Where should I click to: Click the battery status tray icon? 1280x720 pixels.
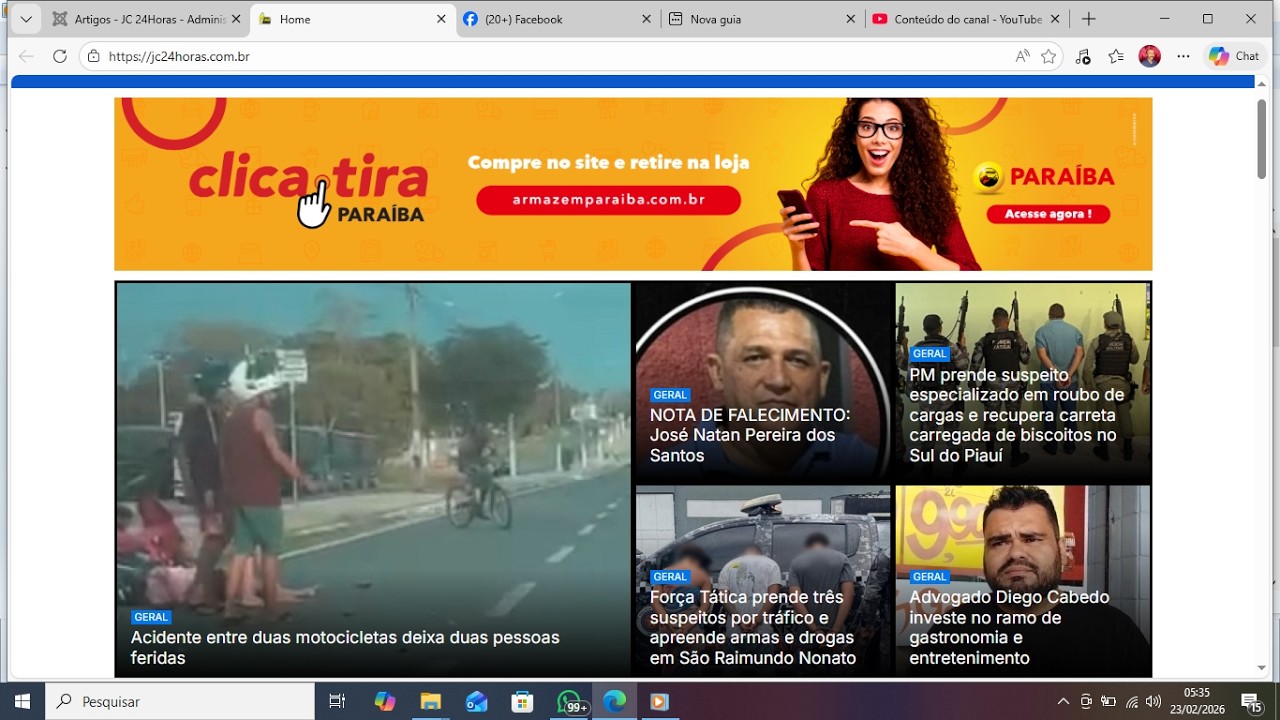pos(1108,701)
